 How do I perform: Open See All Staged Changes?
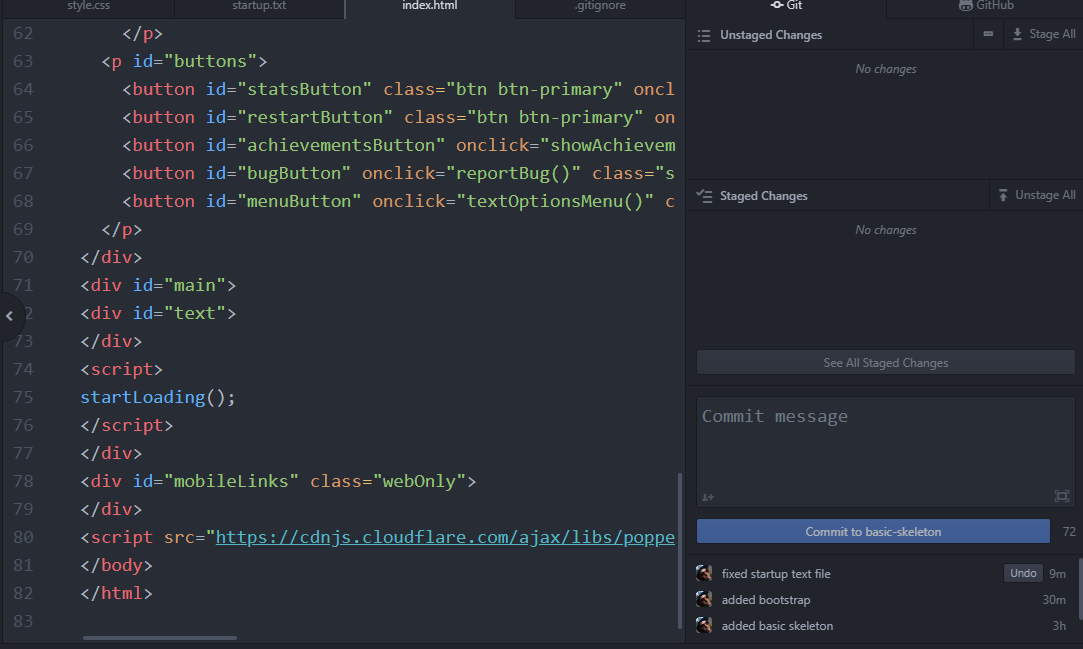pyautogui.click(x=885, y=362)
